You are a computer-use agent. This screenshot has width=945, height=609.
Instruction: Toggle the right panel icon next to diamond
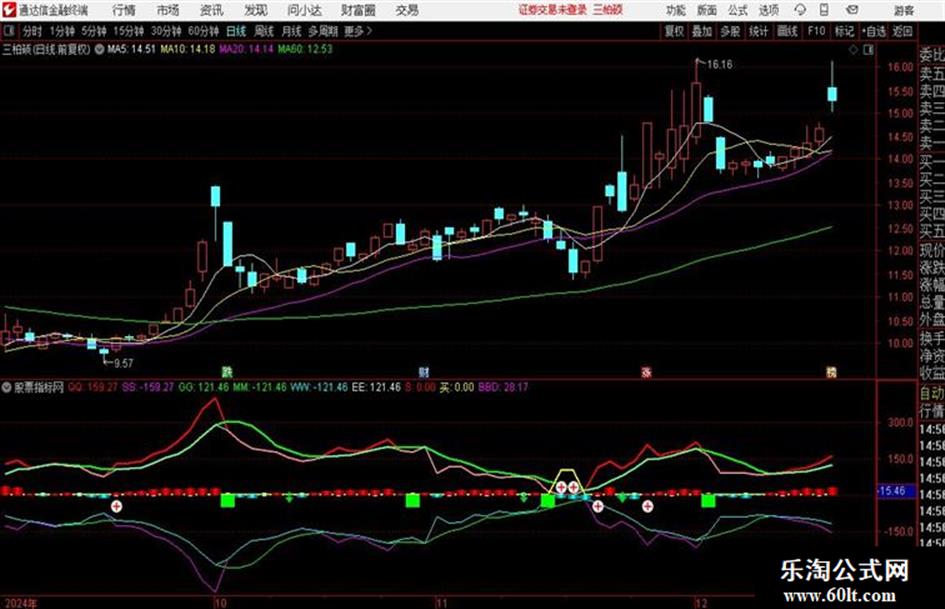point(868,50)
